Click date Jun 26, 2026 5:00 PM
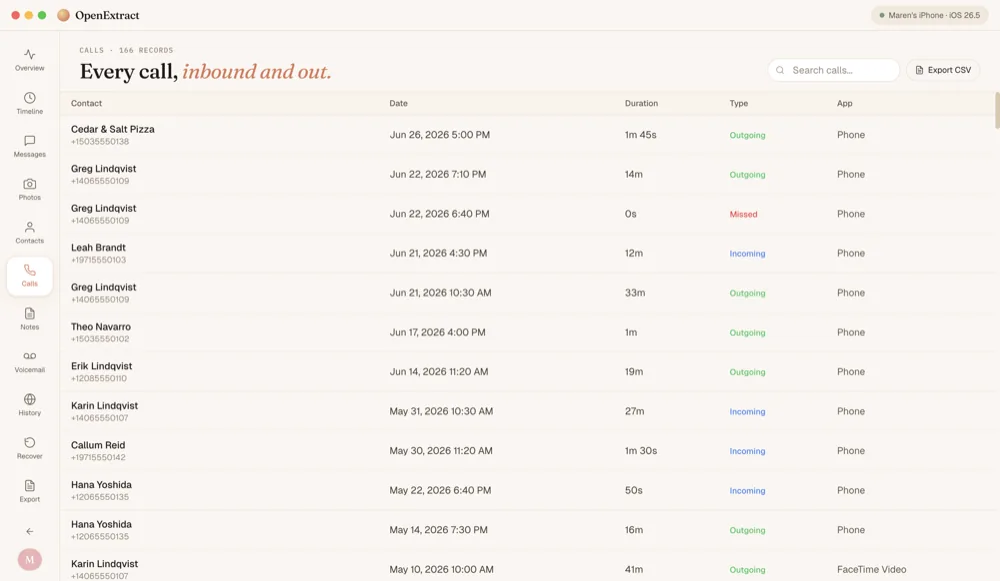1000x581 pixels. tap(439, 135)
